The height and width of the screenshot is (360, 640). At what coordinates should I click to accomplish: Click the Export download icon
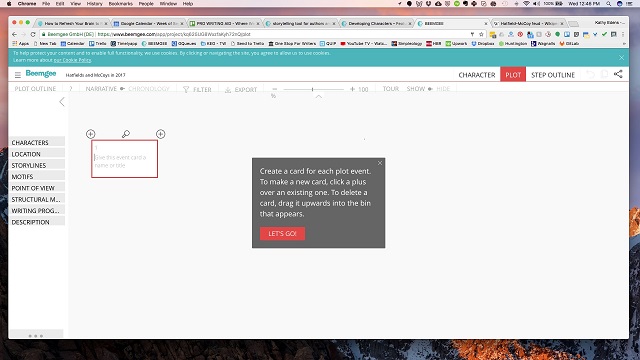[x=228, y=89]
